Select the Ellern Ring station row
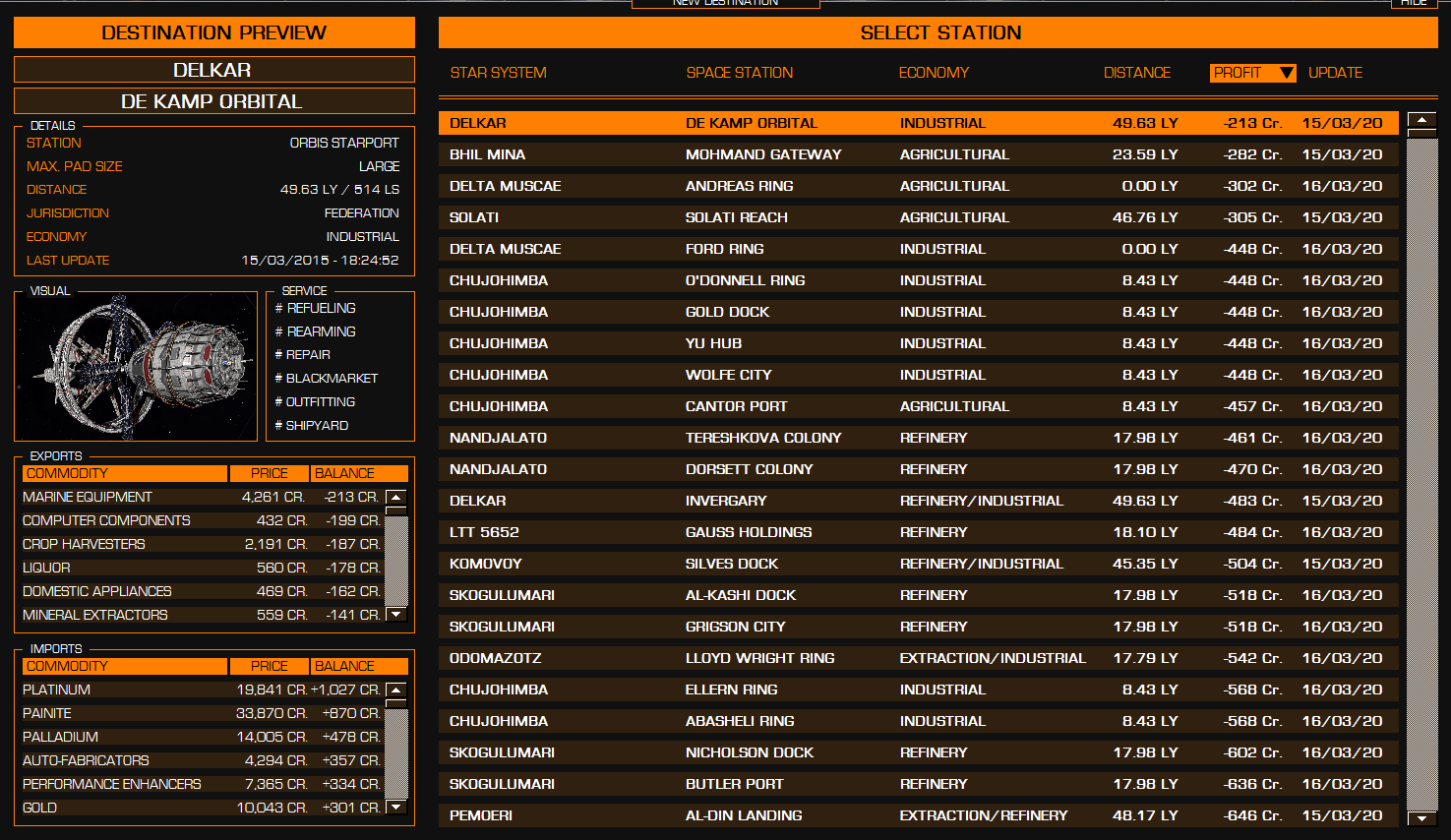The image size is (1451, 840). point(918,690)
